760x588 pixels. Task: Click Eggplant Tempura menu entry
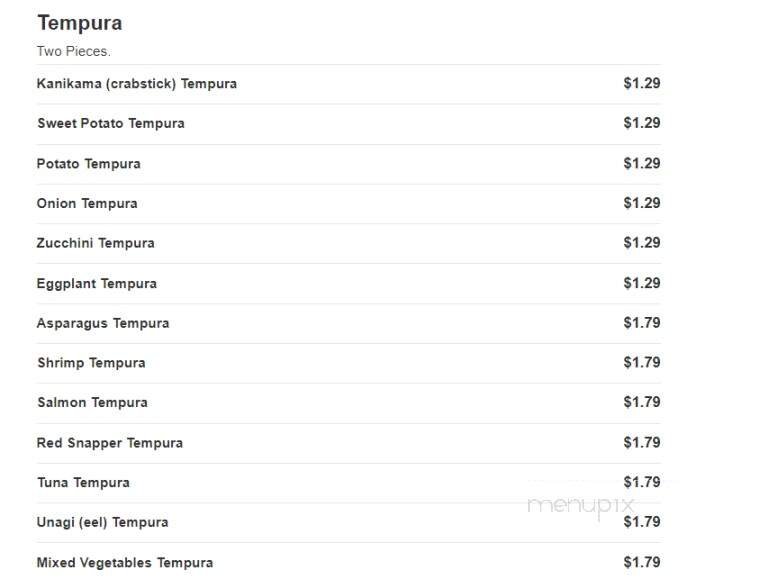coord(97,284)
